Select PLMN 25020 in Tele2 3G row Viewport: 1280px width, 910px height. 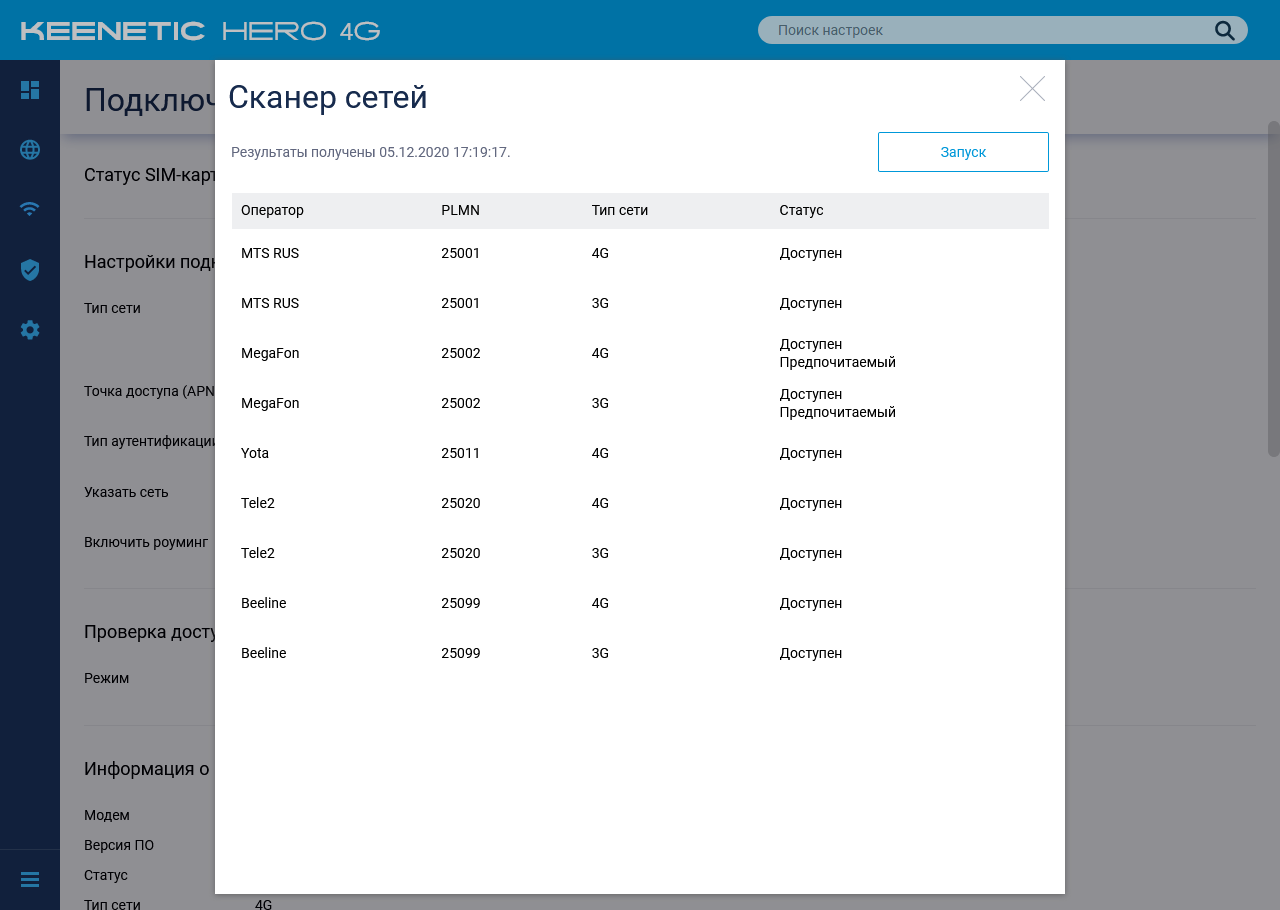461,554
